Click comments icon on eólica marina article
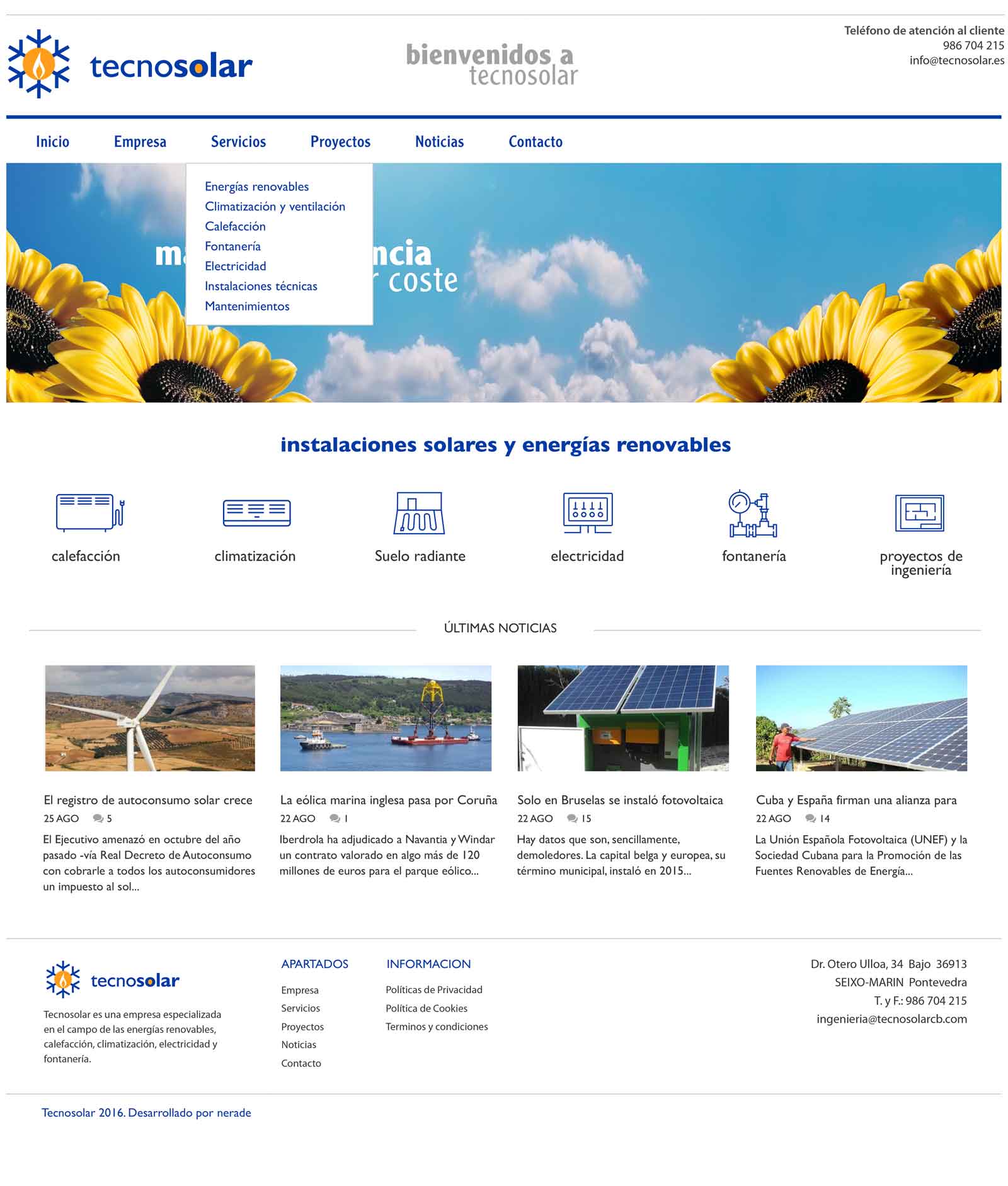 point(335,819)
